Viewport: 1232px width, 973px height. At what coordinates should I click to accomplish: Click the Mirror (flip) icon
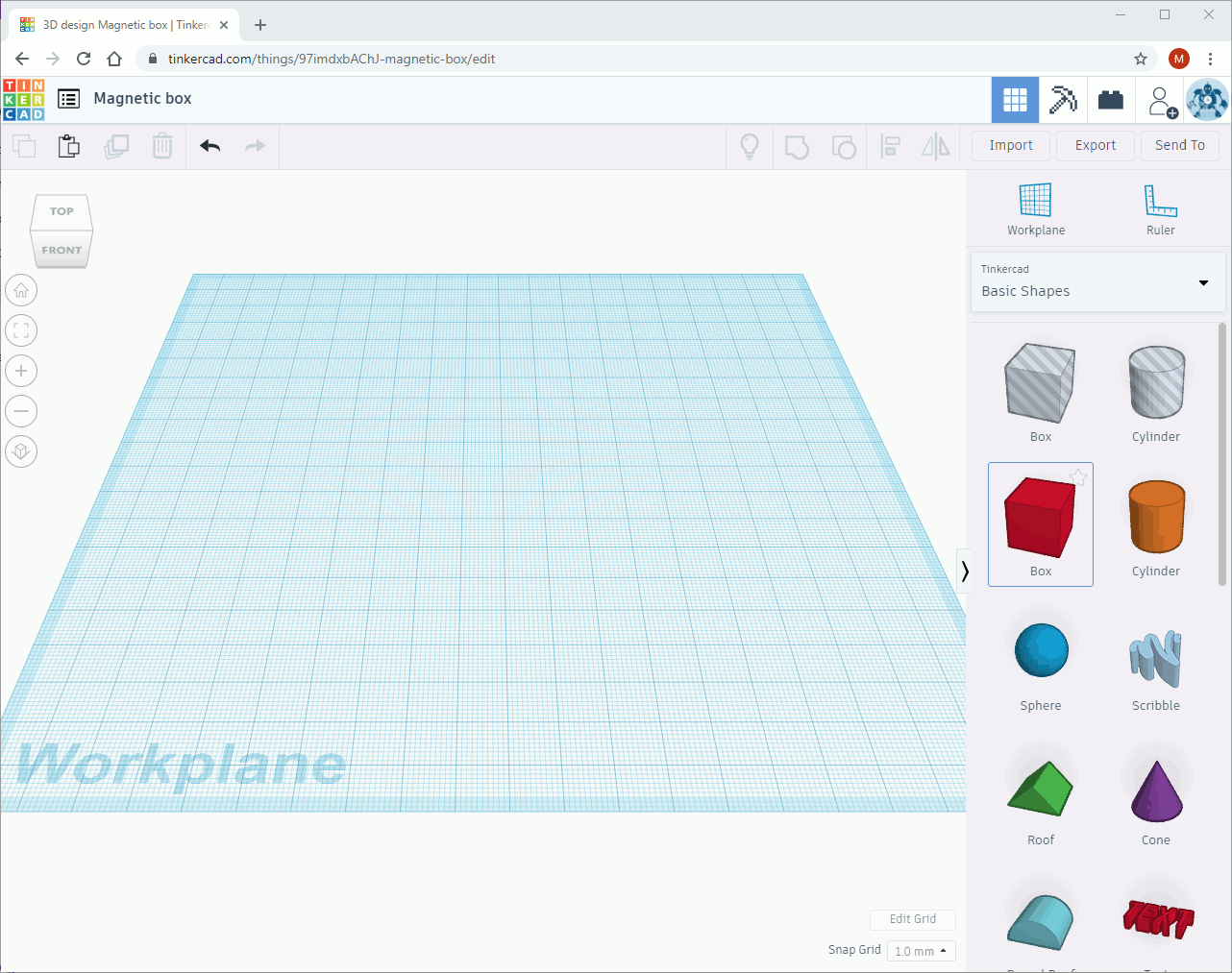tap(936, 147)
